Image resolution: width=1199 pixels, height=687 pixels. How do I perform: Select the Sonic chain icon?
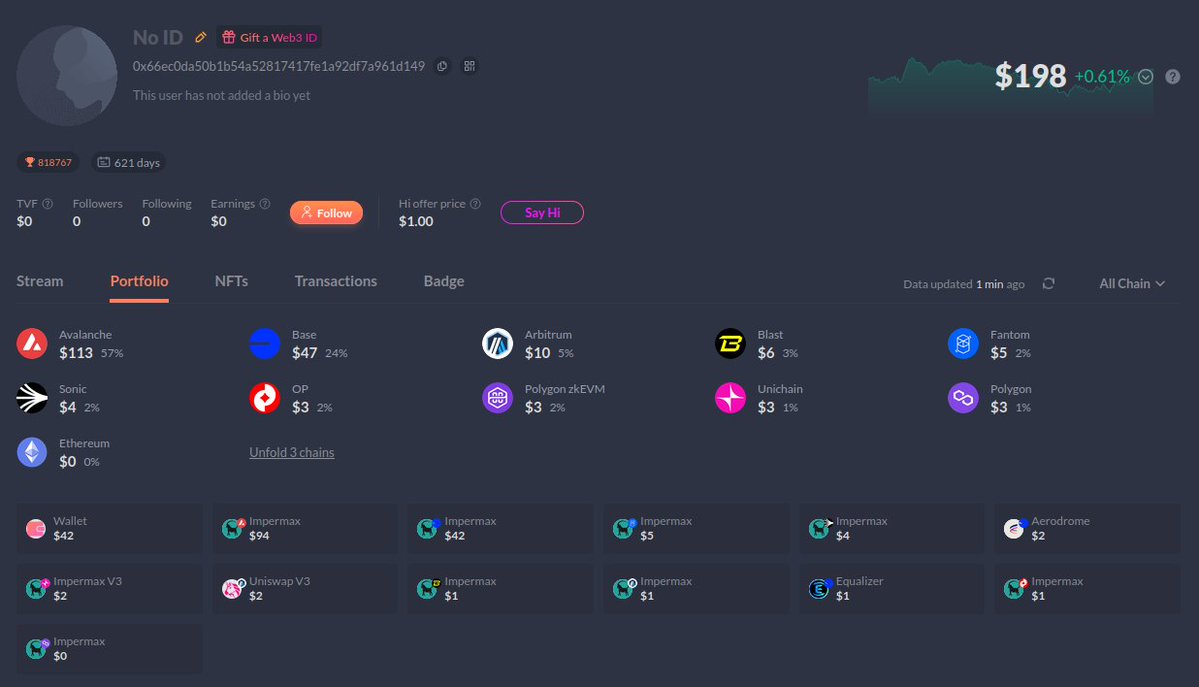tap(32, 398)
